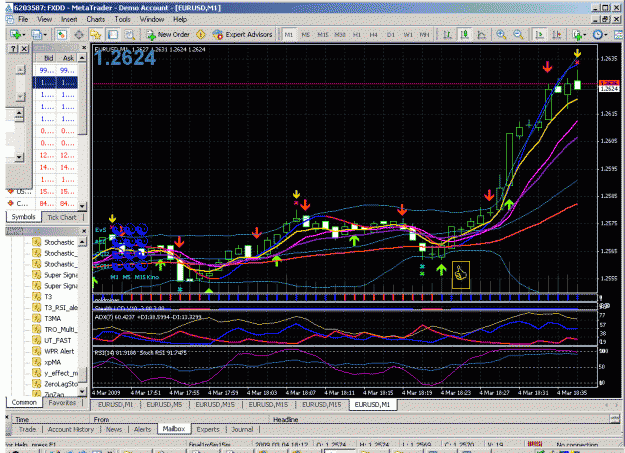
Task: Switch chart to candlestick mode
Action: click(464, 35)
